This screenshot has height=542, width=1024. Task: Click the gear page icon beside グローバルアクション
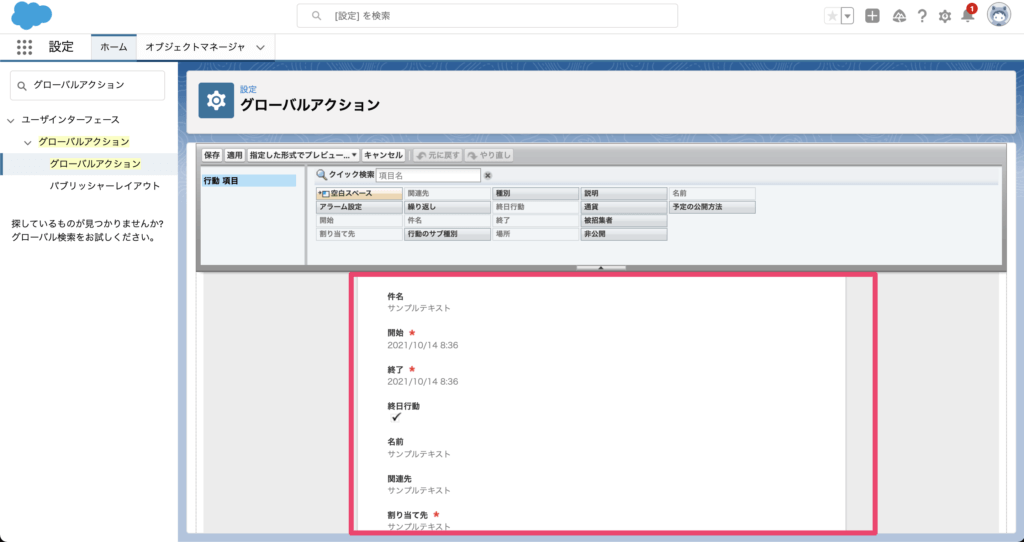216,101
